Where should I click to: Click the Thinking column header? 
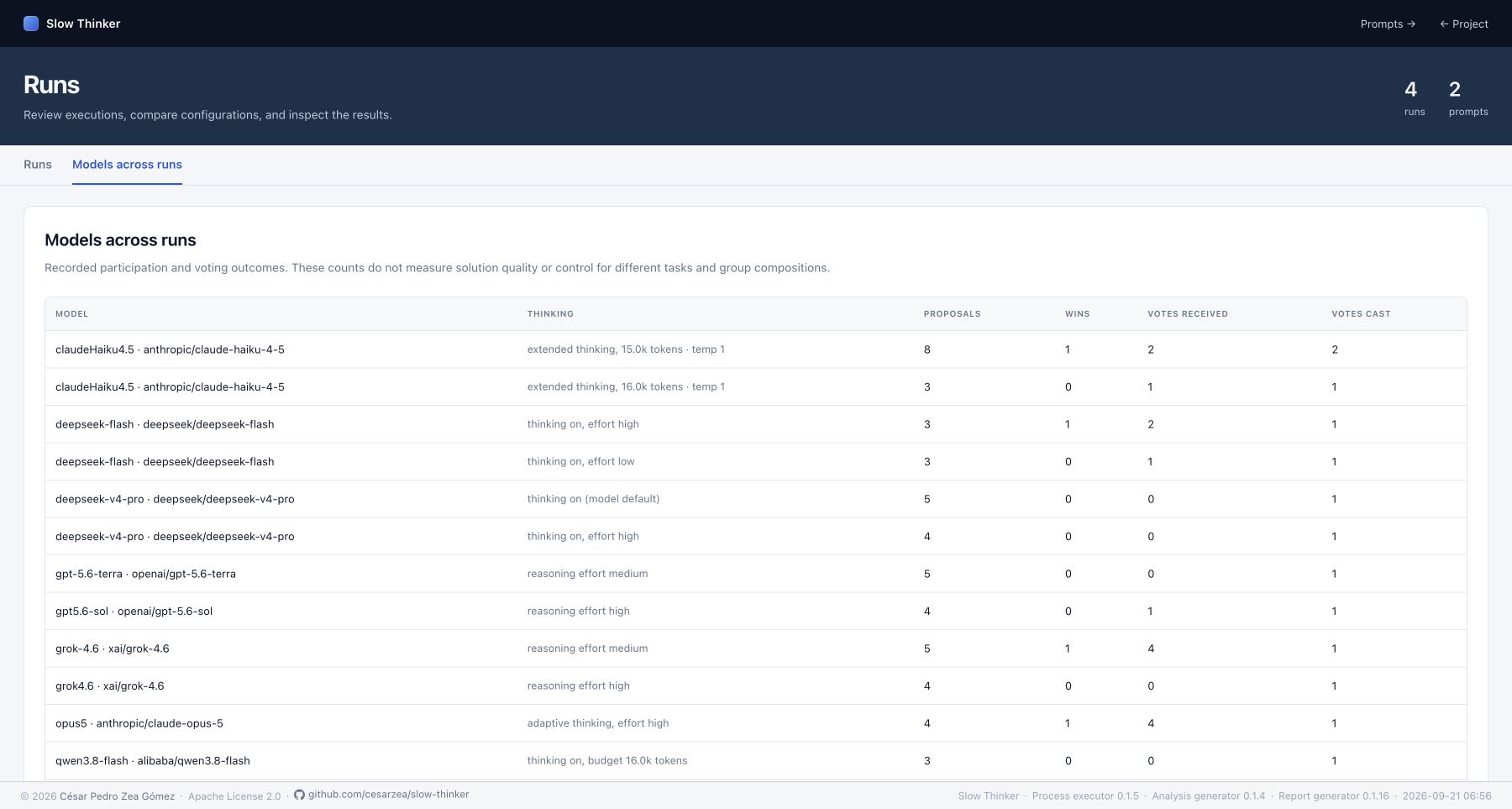tap(550, 314)
